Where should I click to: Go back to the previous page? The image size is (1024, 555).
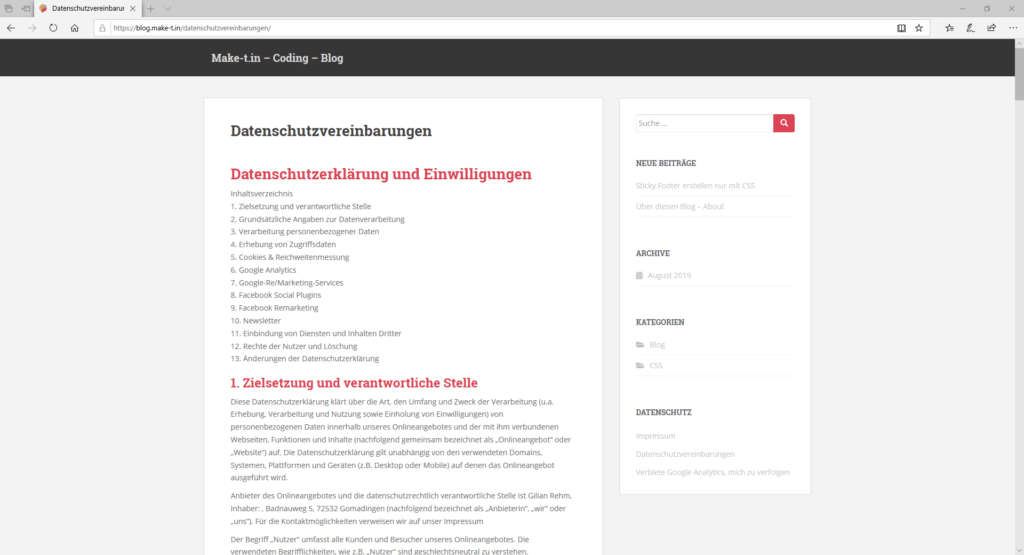(x=11, y=28)
